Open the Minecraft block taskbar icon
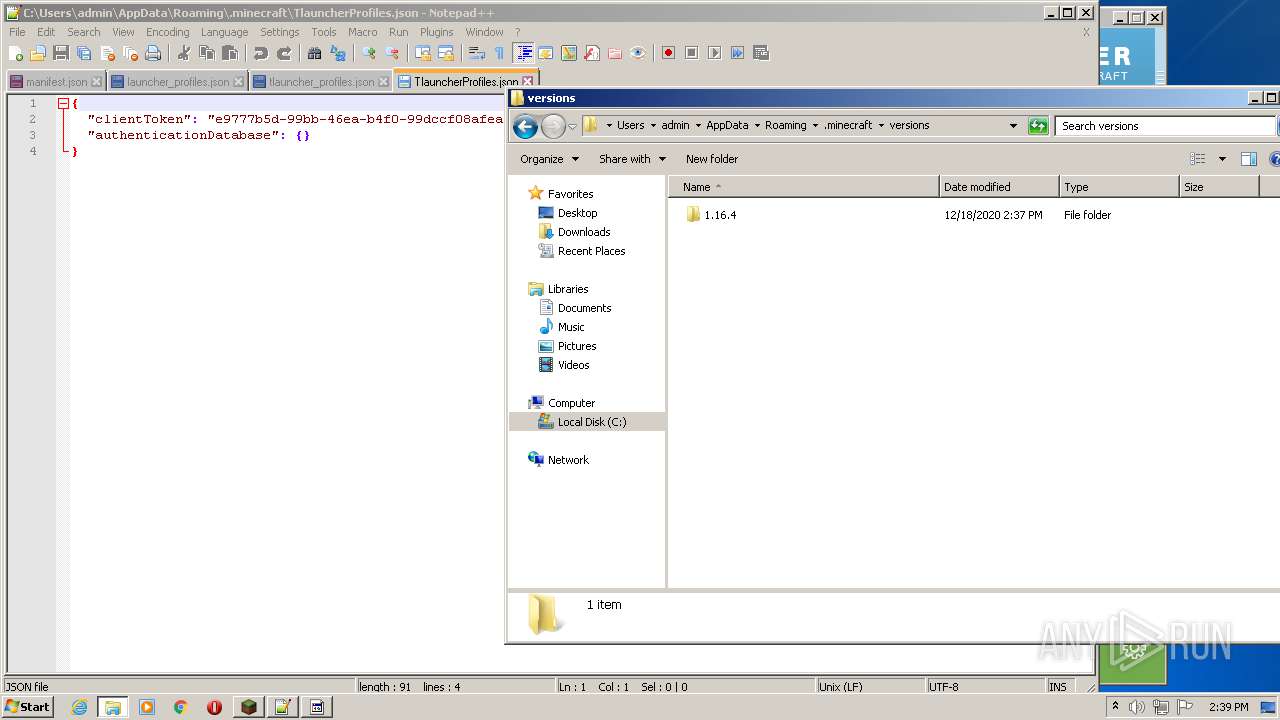 pos(249,707)
